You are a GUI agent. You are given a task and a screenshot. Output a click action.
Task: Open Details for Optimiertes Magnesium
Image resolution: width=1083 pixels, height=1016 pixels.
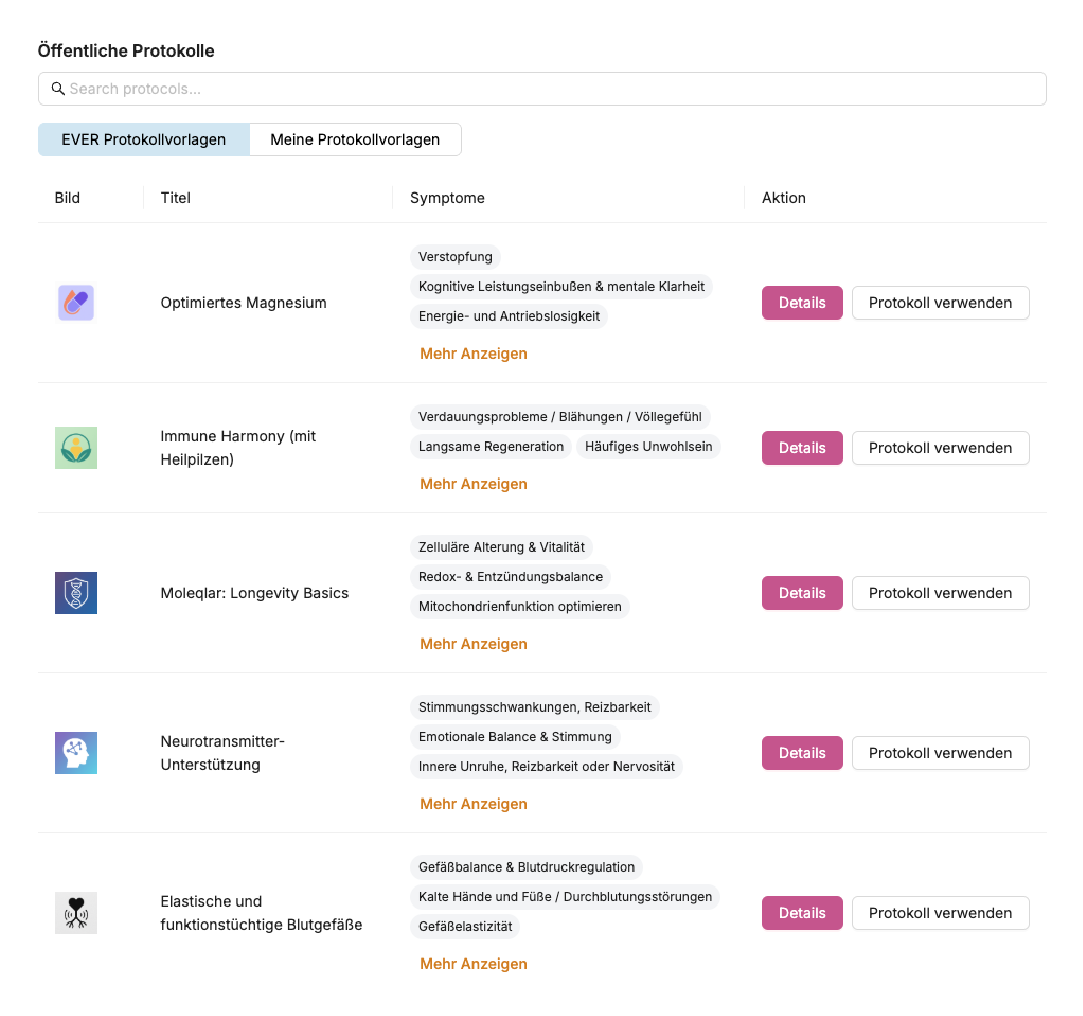click(x=802, y=303)
